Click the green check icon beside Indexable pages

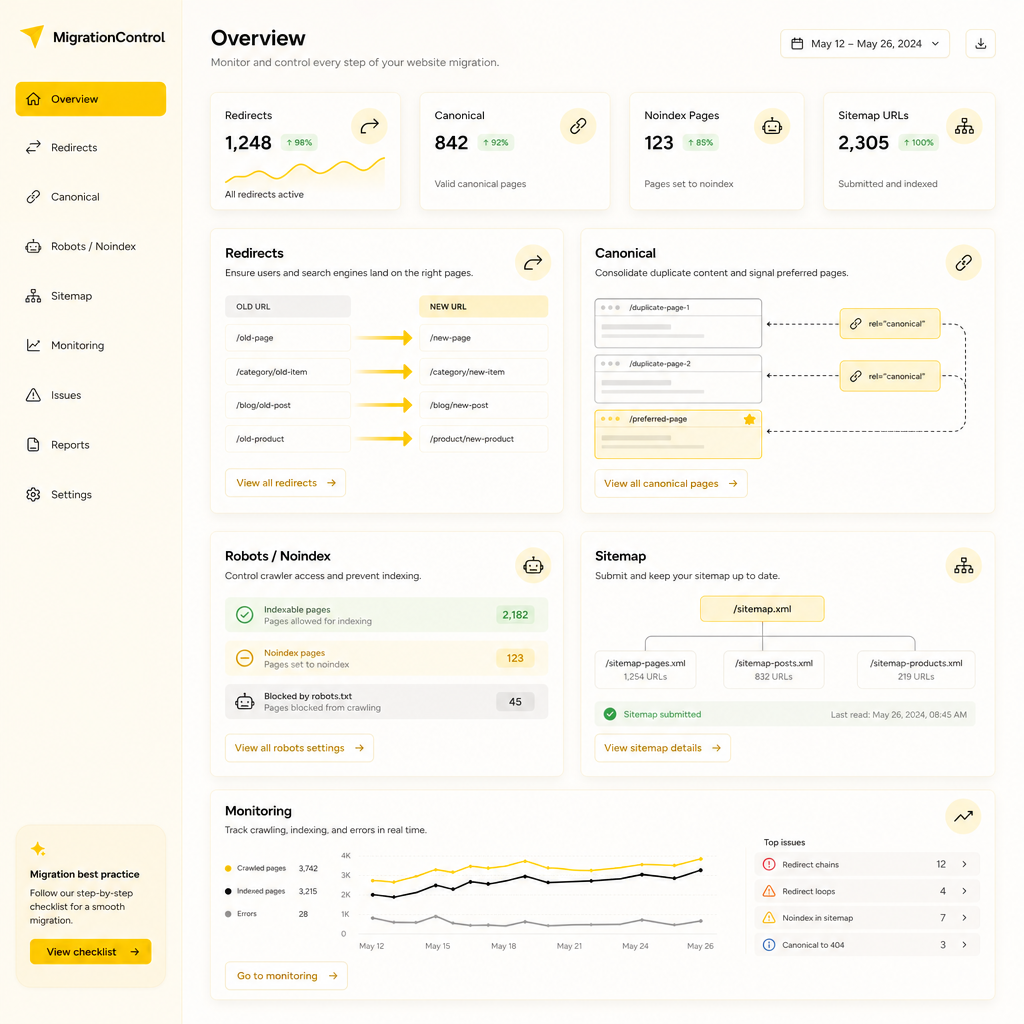click(x=244, y=615)
